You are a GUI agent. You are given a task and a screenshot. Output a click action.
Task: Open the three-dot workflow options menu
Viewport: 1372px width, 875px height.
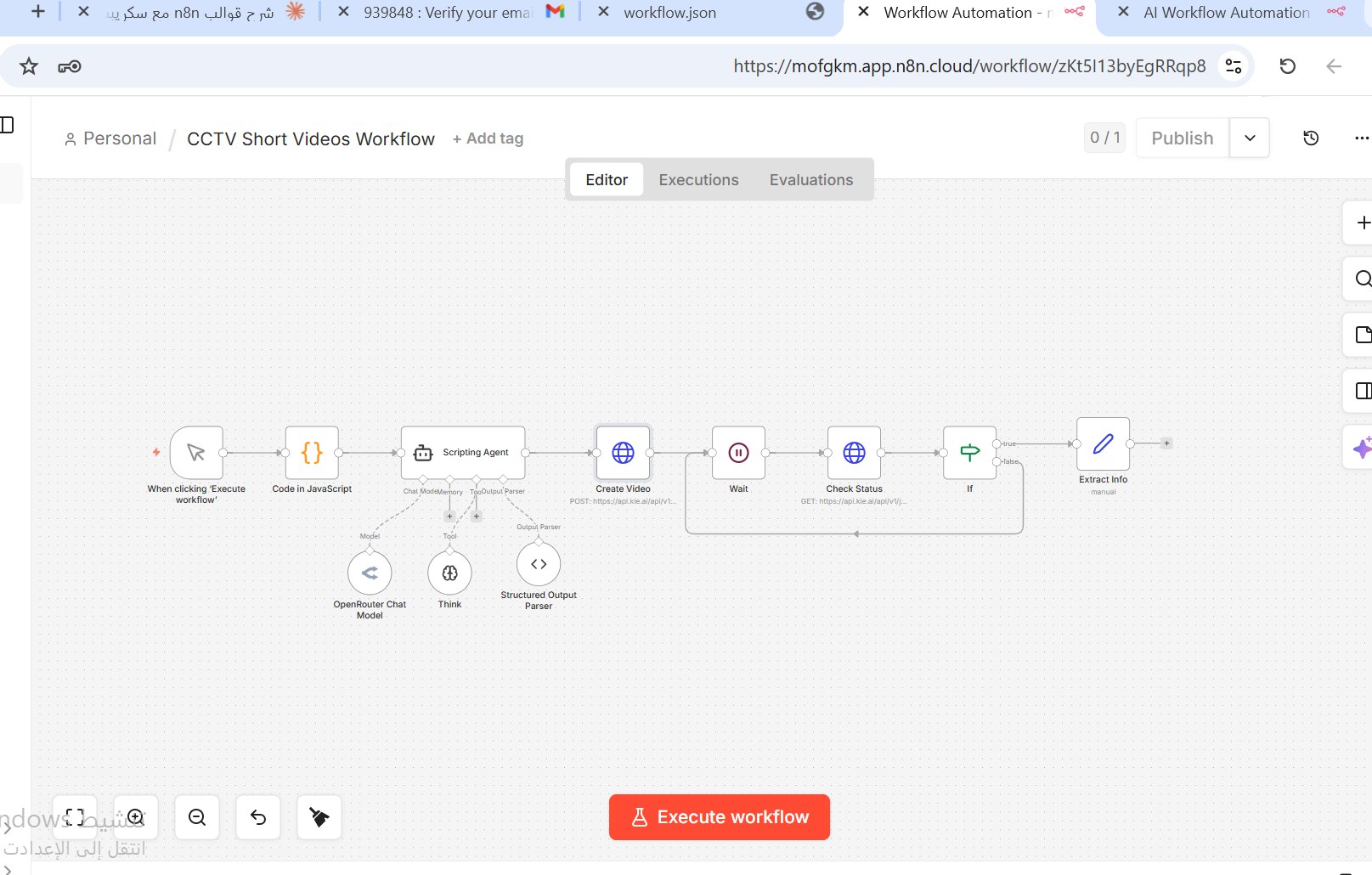[x=1361, y=138]
